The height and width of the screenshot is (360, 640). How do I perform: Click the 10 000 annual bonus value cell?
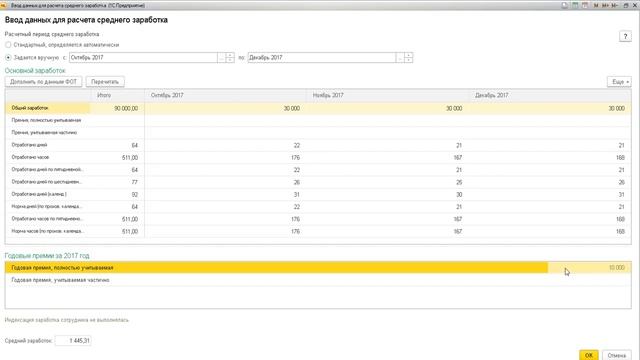pyautogui.click(x=589, y=268)
